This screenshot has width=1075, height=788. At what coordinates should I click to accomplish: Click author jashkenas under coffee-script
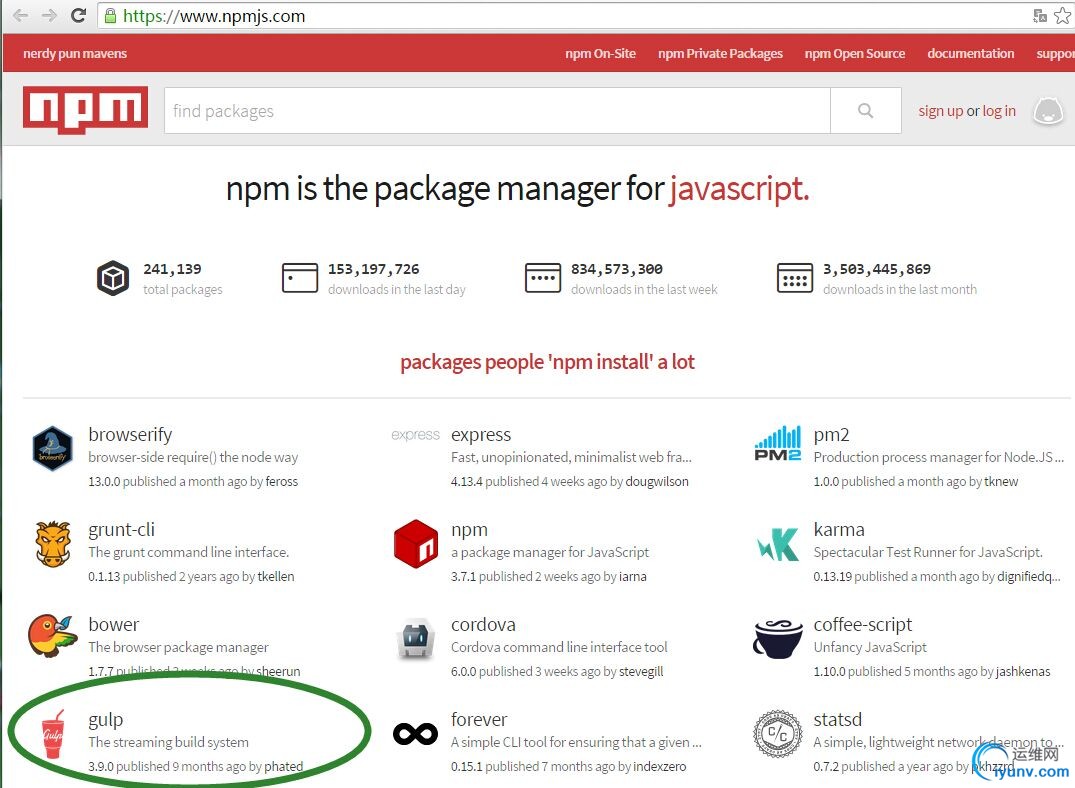tap(1023, 671)
